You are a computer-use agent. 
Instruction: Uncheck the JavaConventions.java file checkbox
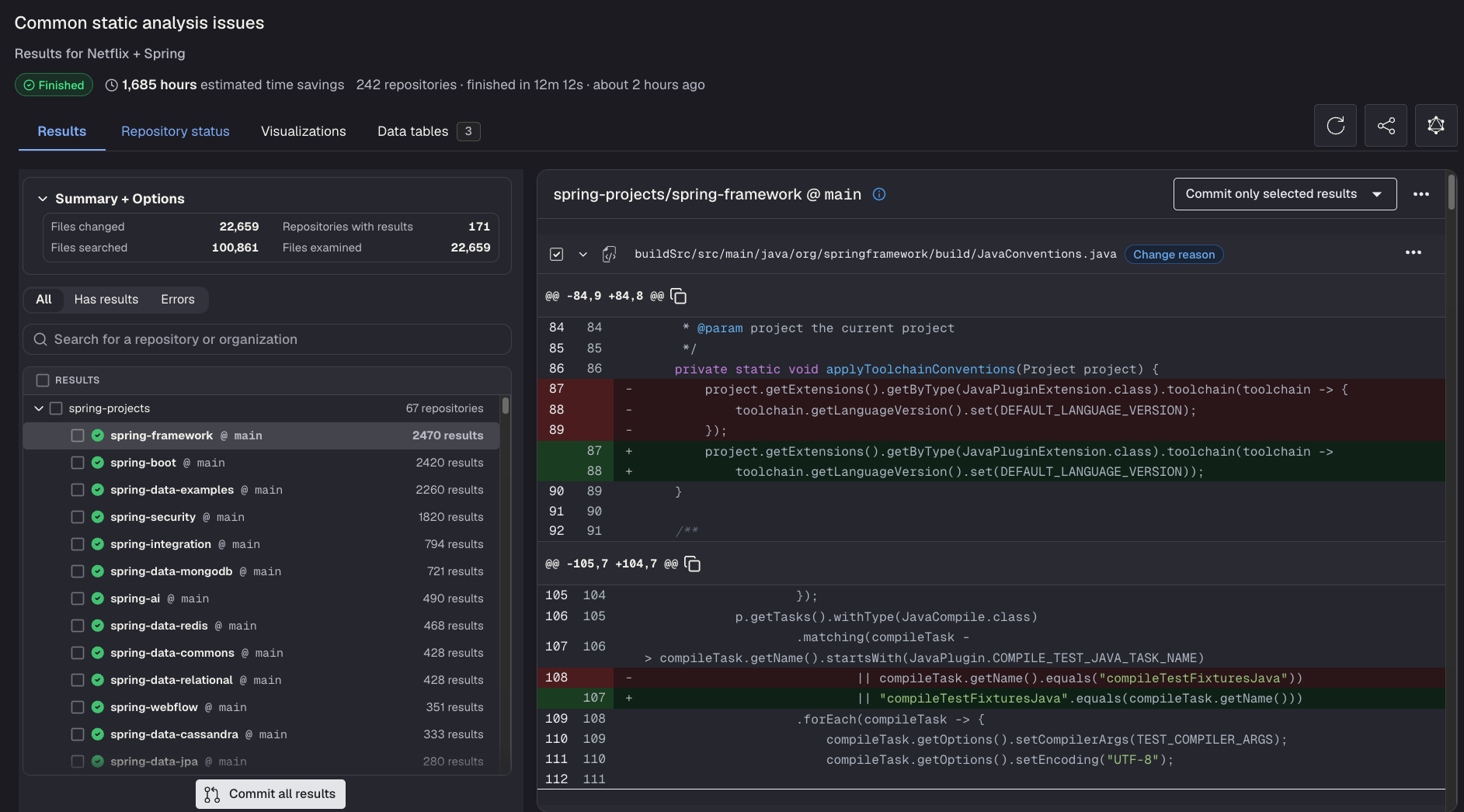pos(556,254)
